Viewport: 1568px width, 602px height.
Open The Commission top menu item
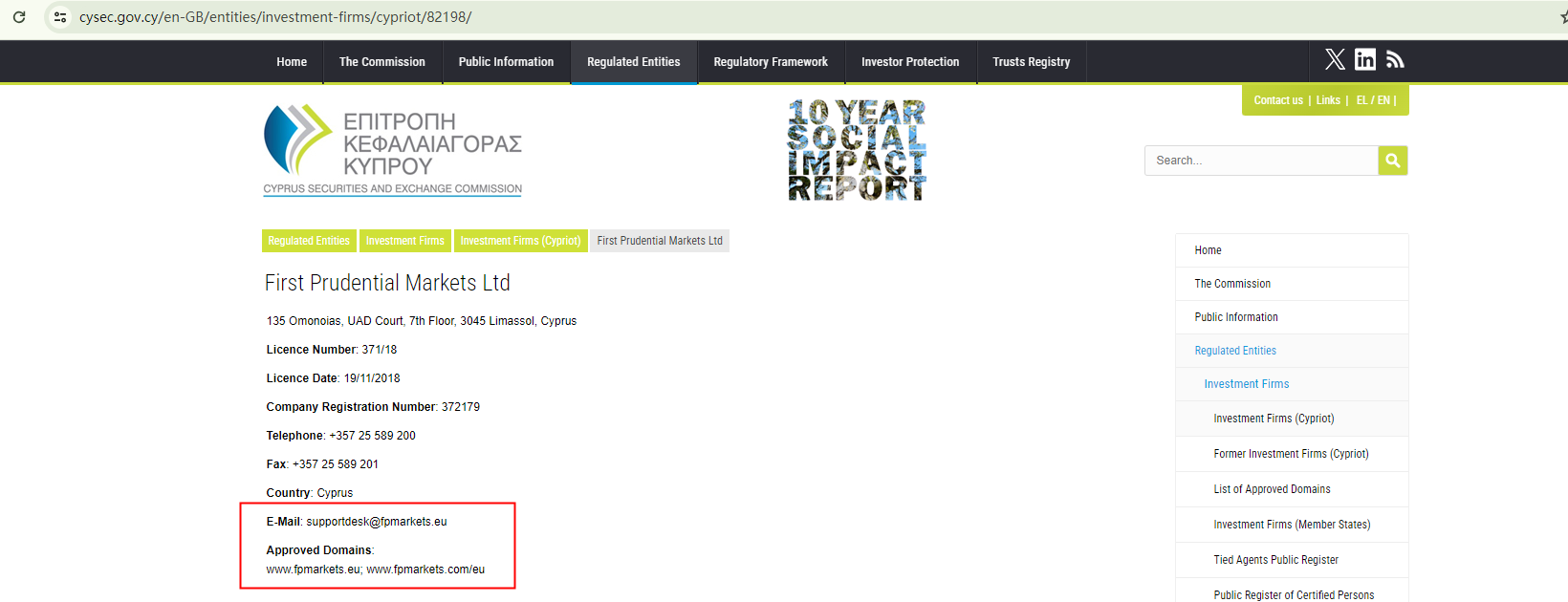tap(382, 62)
